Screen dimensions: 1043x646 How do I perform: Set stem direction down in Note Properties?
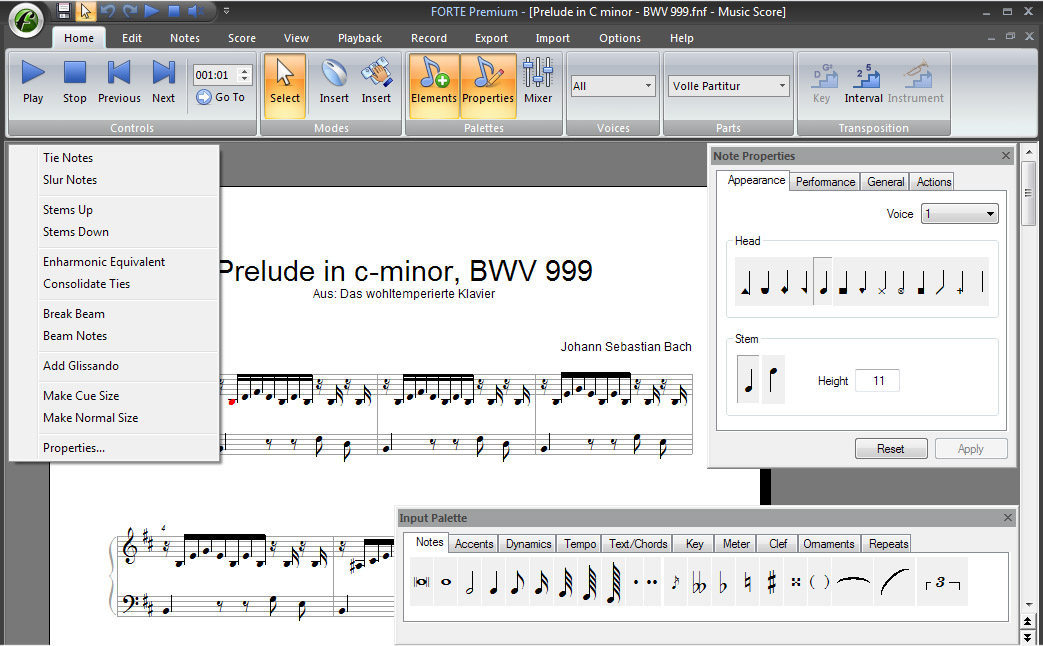point(773,380)
